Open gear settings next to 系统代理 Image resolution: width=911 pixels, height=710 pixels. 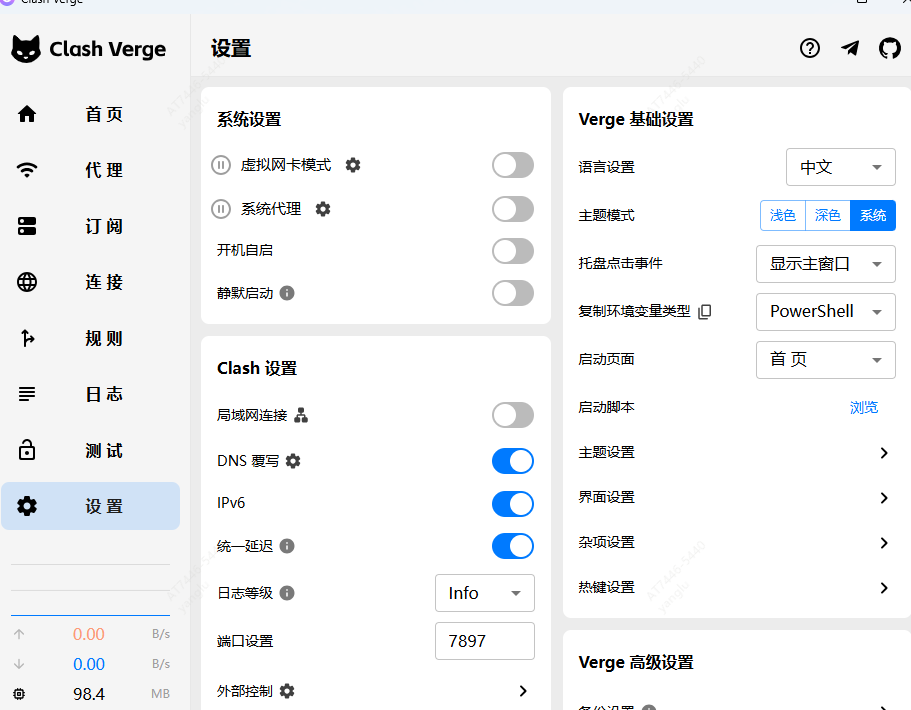tap(323, 209)
